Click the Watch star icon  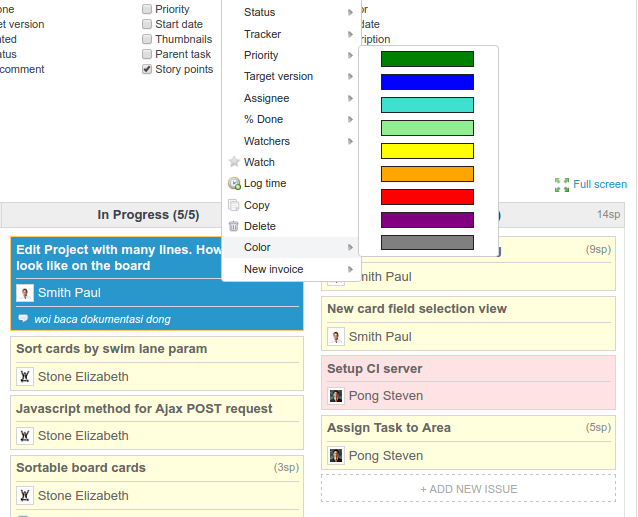coord(234,162)
